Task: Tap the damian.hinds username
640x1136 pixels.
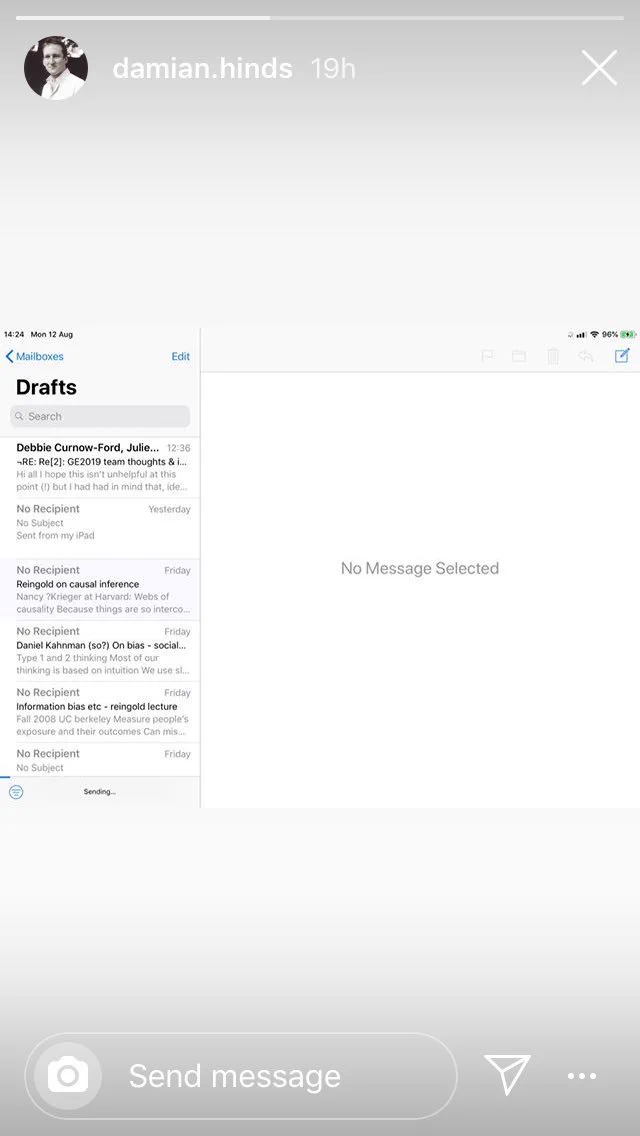Action: [x=203, y=69]
